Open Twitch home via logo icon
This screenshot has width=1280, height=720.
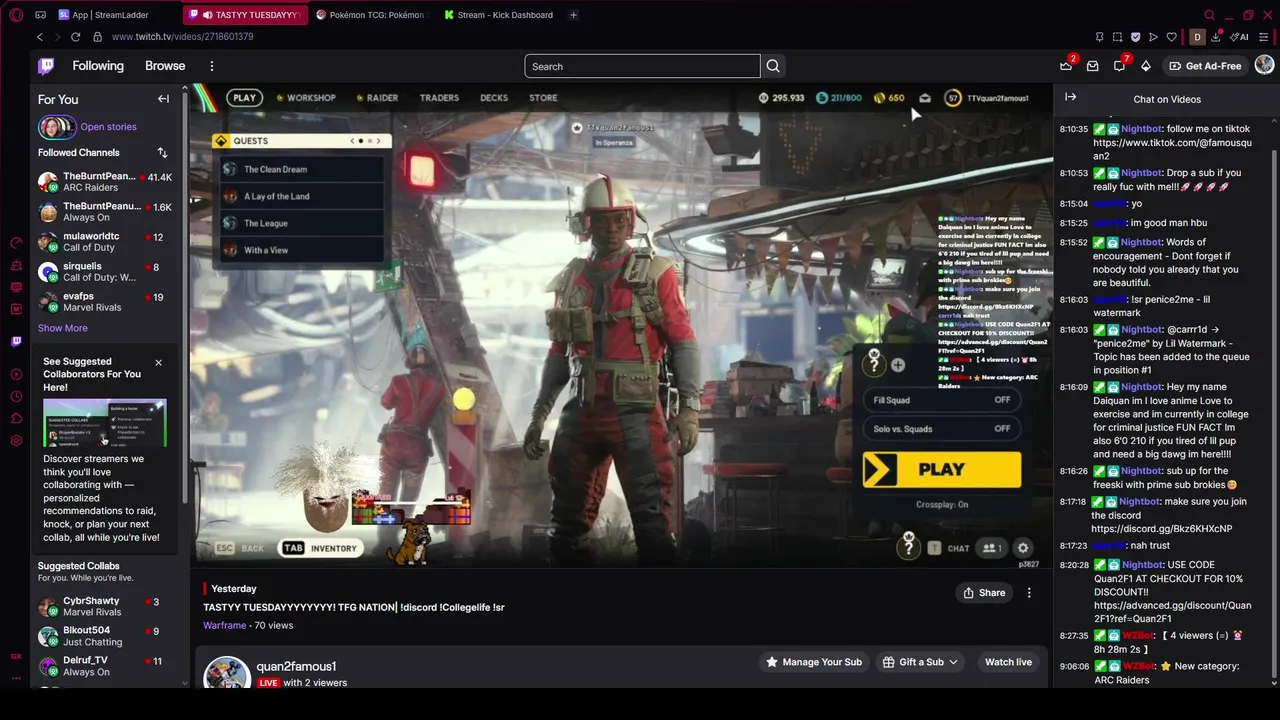(x=46, y=66)
